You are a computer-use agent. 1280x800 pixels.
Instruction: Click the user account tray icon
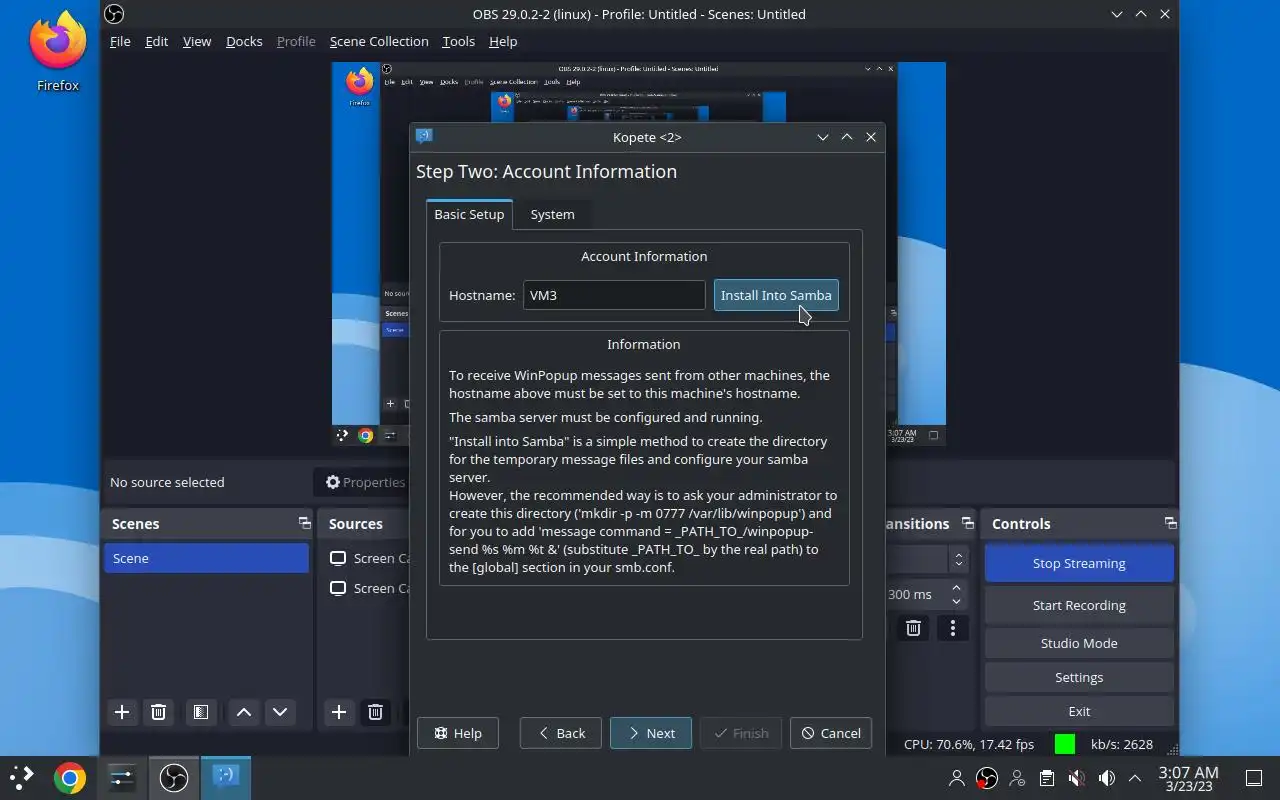[x=957, y=778]
